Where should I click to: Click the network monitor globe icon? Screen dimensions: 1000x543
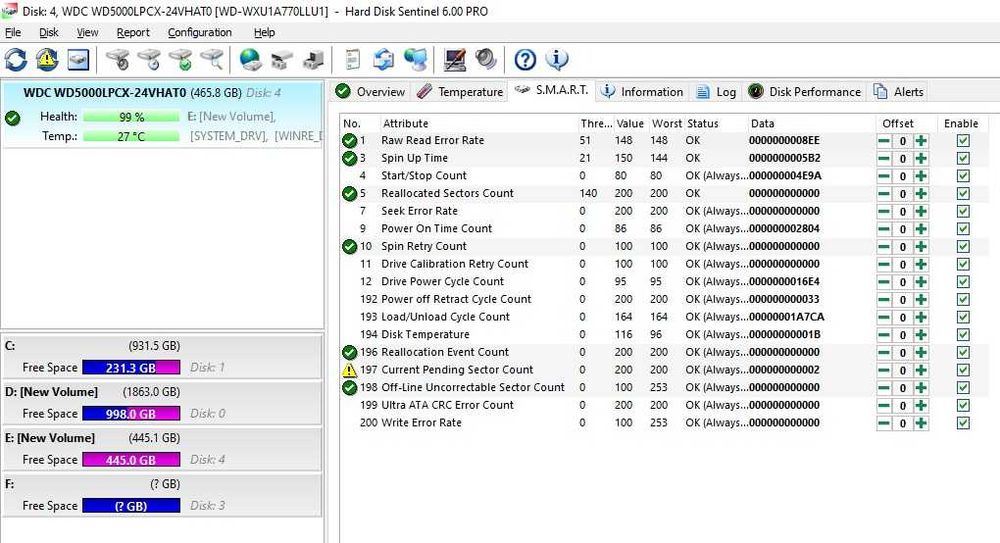click(x=415, y=60)
